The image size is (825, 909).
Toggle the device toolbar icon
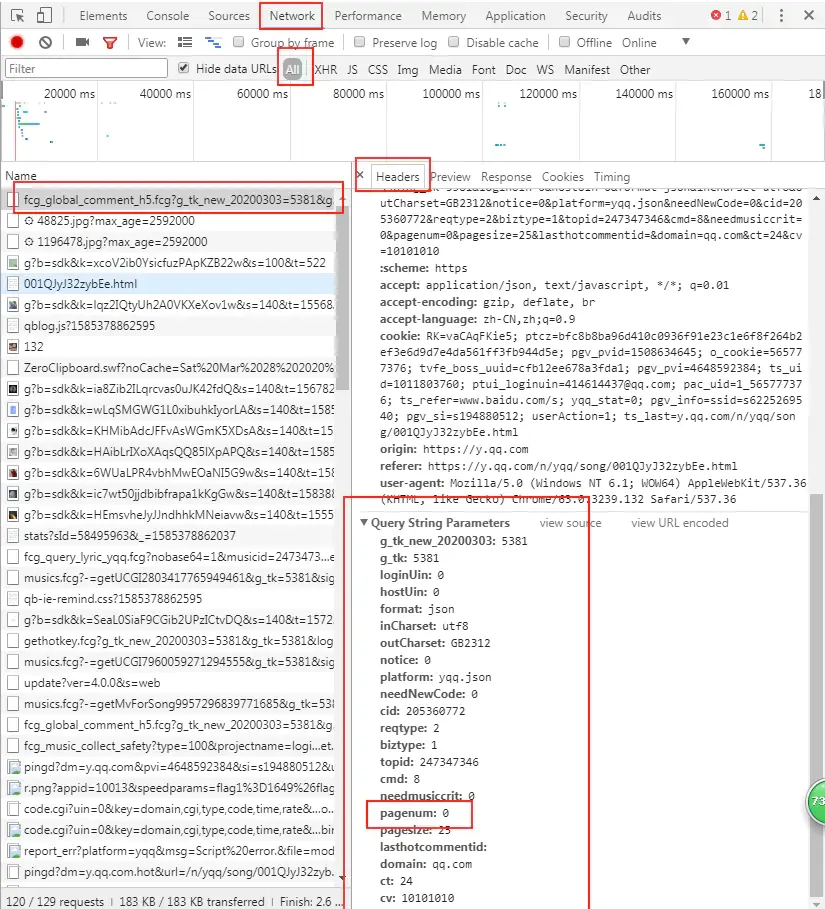point(44,16)
